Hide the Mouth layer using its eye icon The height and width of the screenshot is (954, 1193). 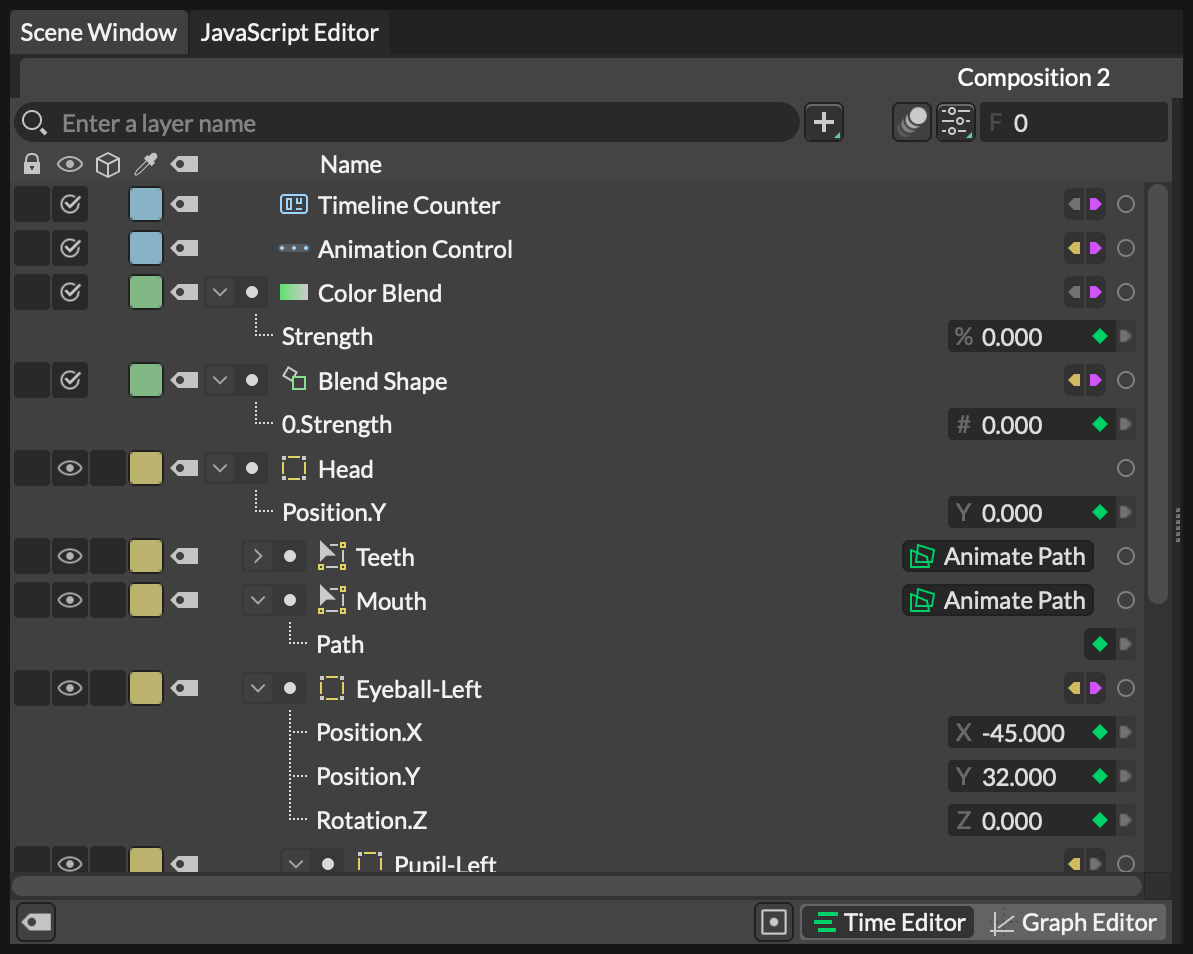tap(70, 601)
